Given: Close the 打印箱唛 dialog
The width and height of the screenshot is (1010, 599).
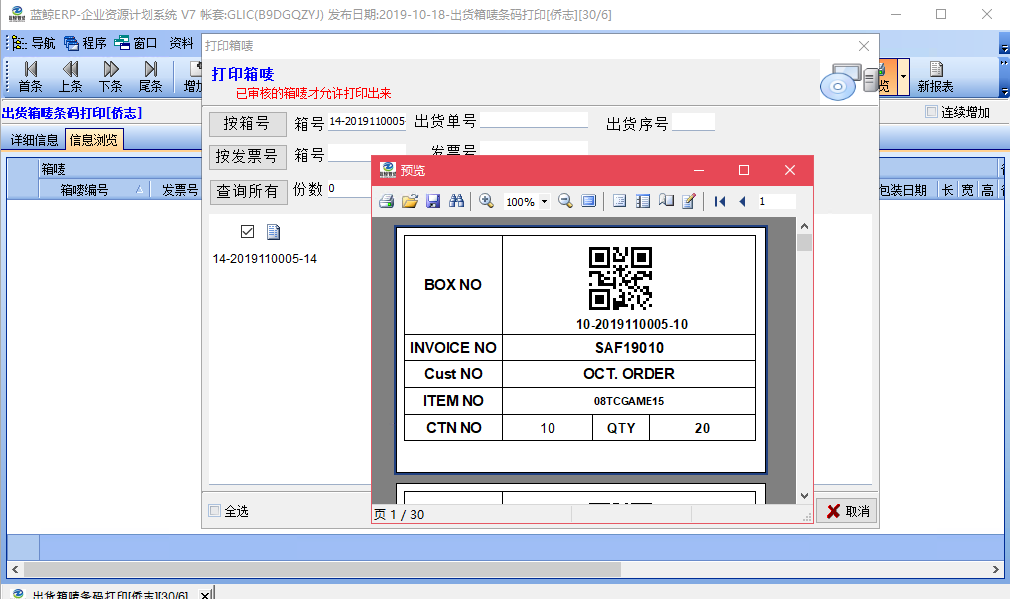Looking at the screenshot, I should pos(864,46).
